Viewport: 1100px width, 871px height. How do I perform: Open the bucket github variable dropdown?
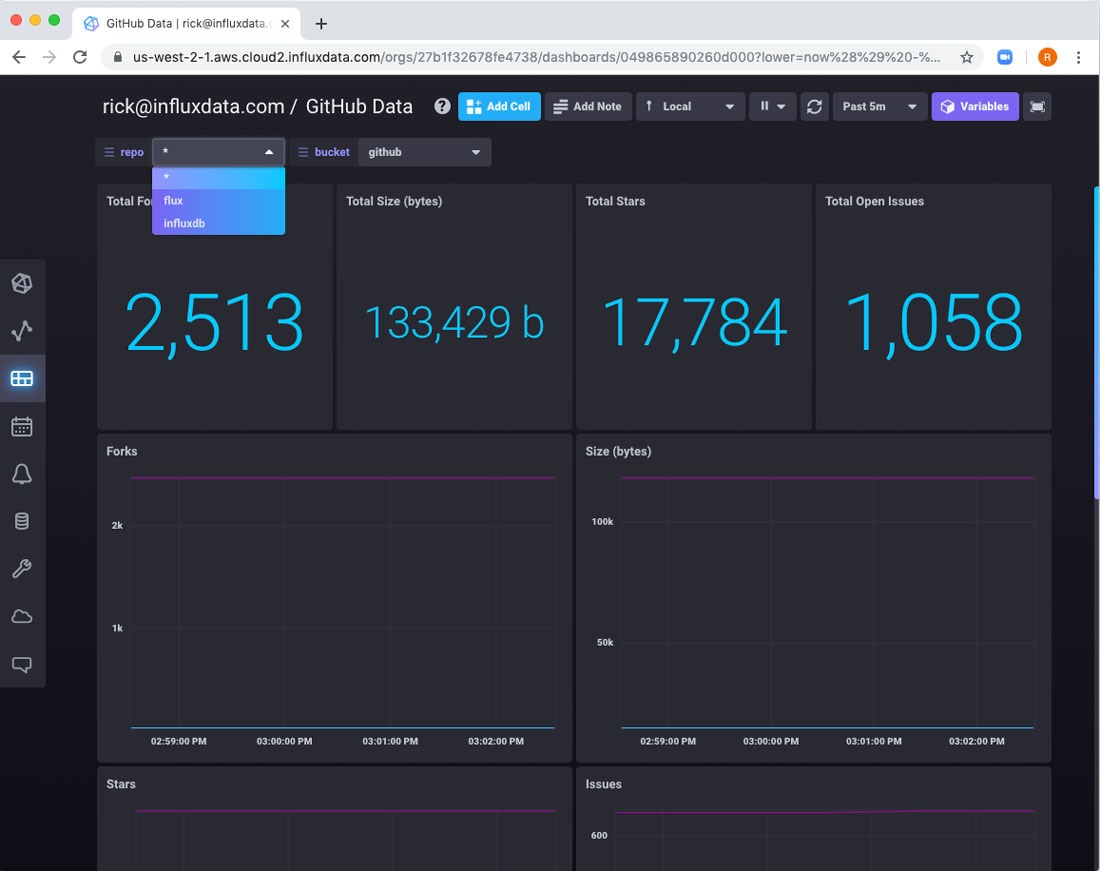pos(424,152)
